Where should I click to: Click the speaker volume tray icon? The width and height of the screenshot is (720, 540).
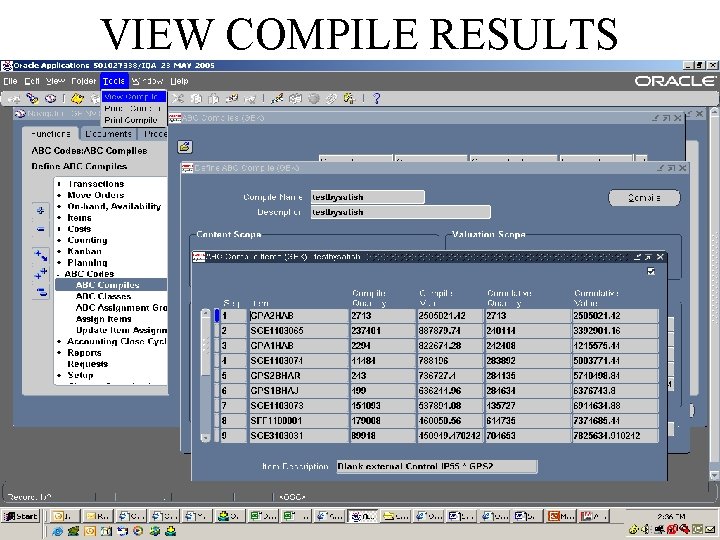[x=646, y=529]
